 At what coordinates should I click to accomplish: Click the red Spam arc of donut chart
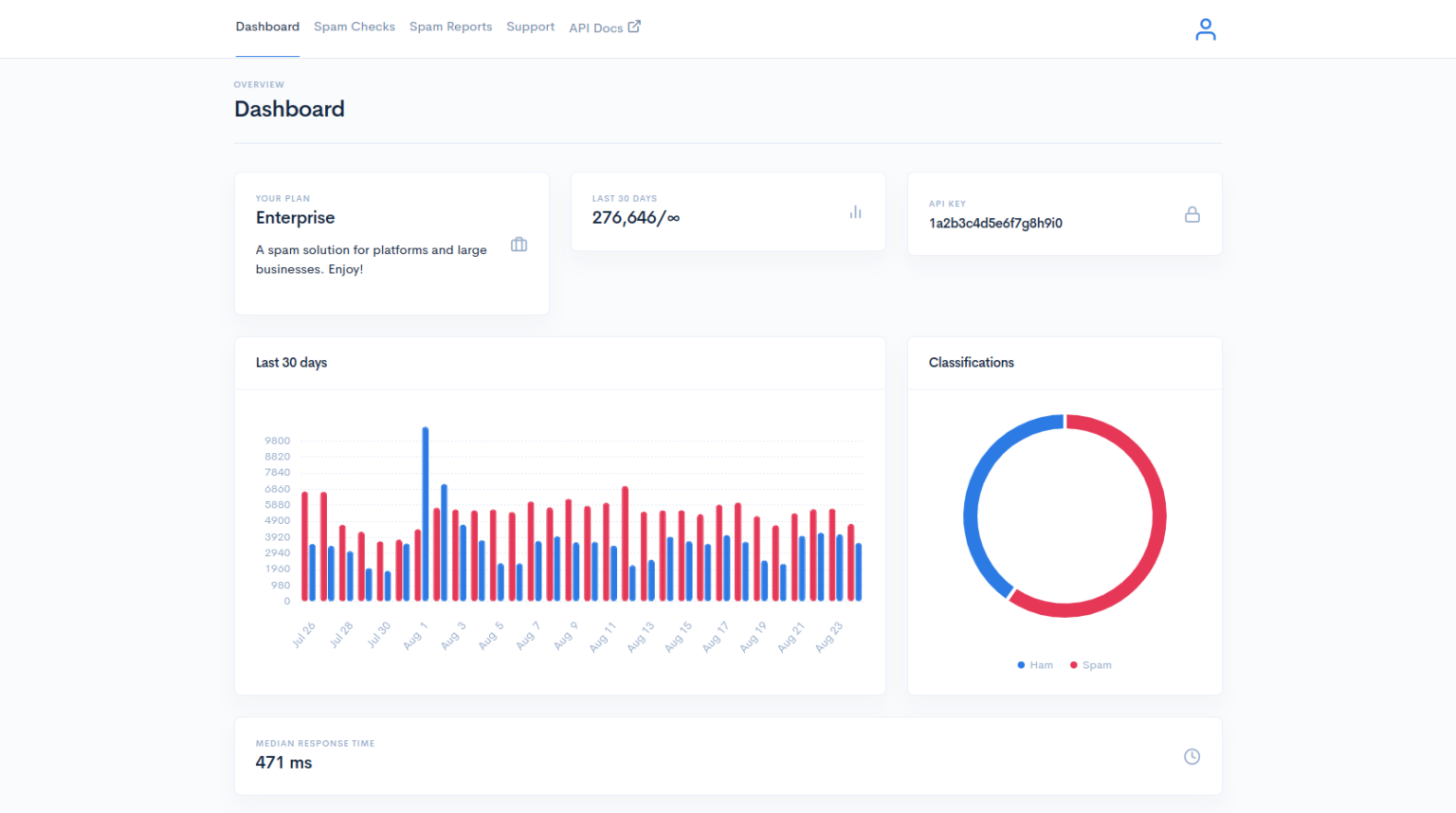(x=1158, y=516)
